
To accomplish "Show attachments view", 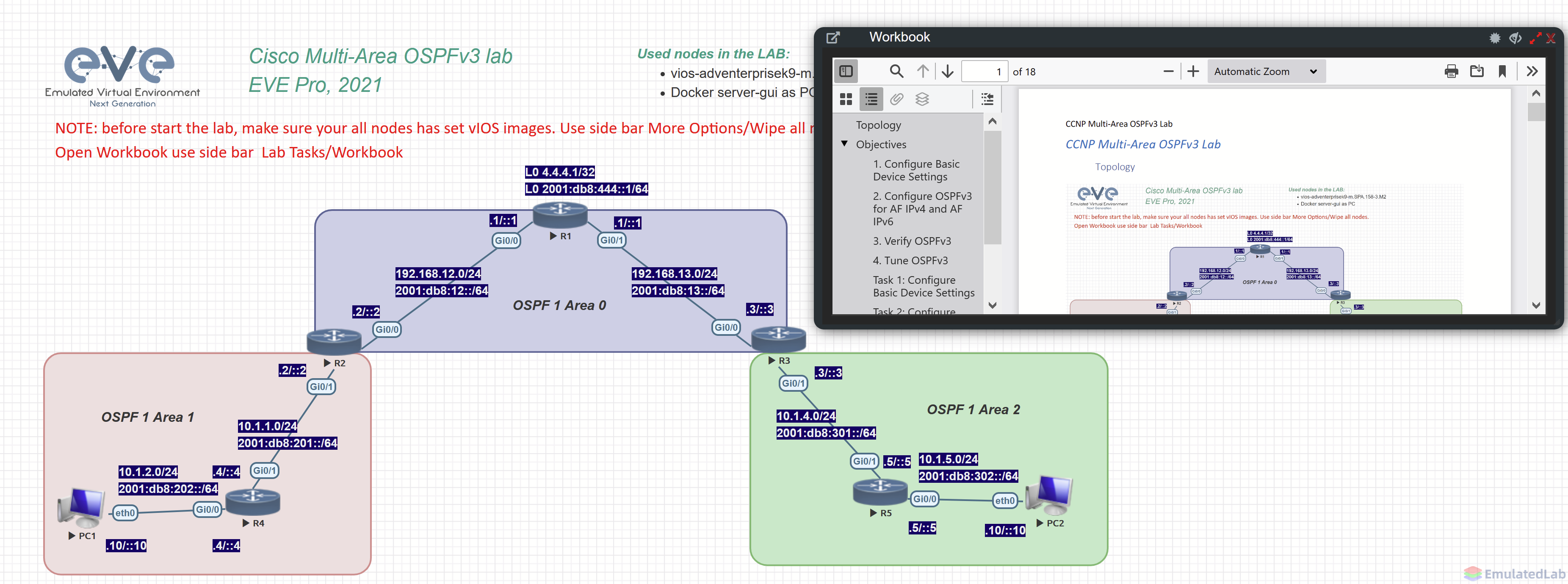I will click(896, 99).
